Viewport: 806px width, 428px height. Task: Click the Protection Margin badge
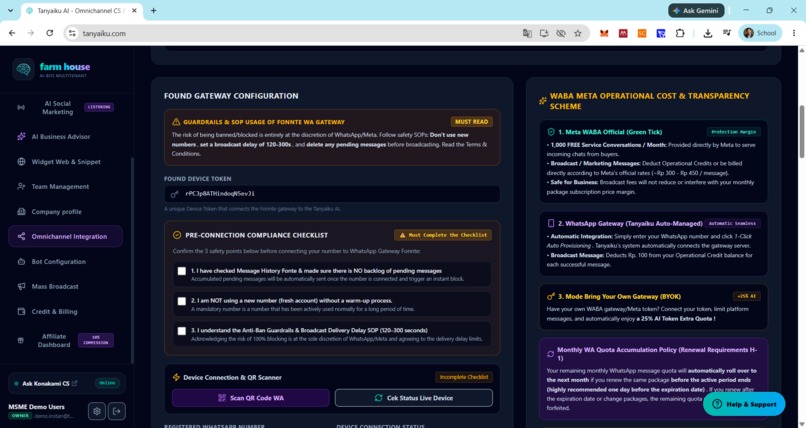[734, 132]
